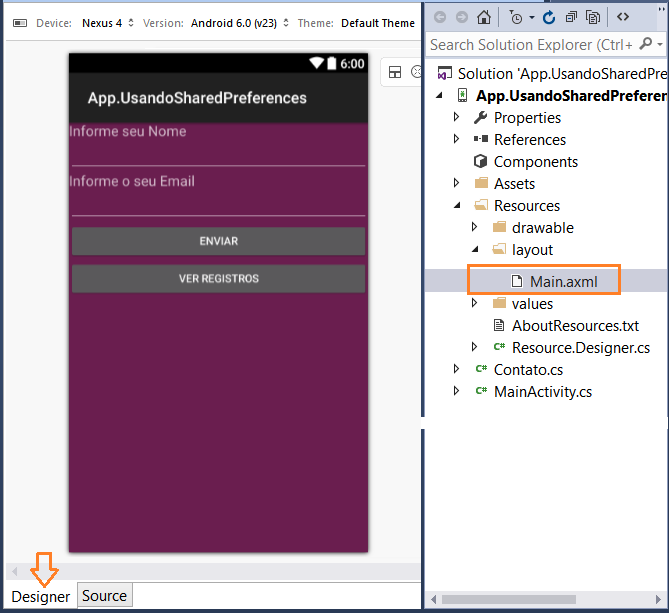Click the layout grid icon beside phone preview
Viewport: 669px width, 614px height.
pos(395,72)
